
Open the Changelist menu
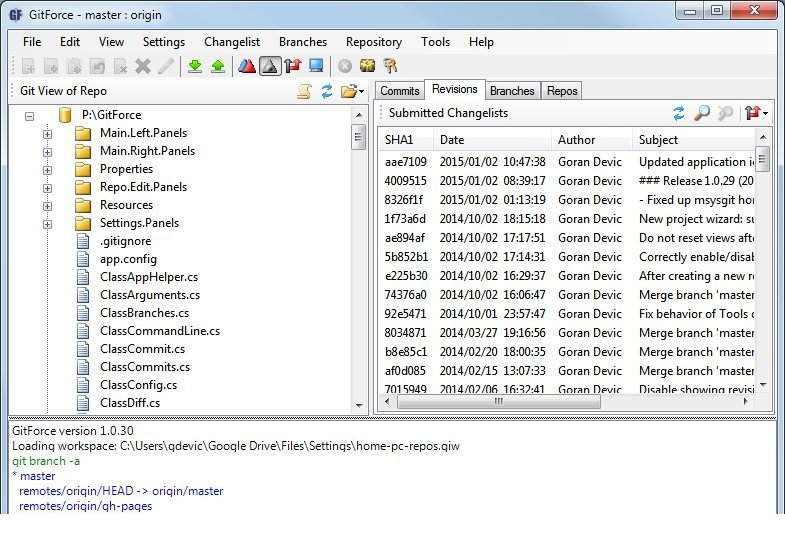232,42
